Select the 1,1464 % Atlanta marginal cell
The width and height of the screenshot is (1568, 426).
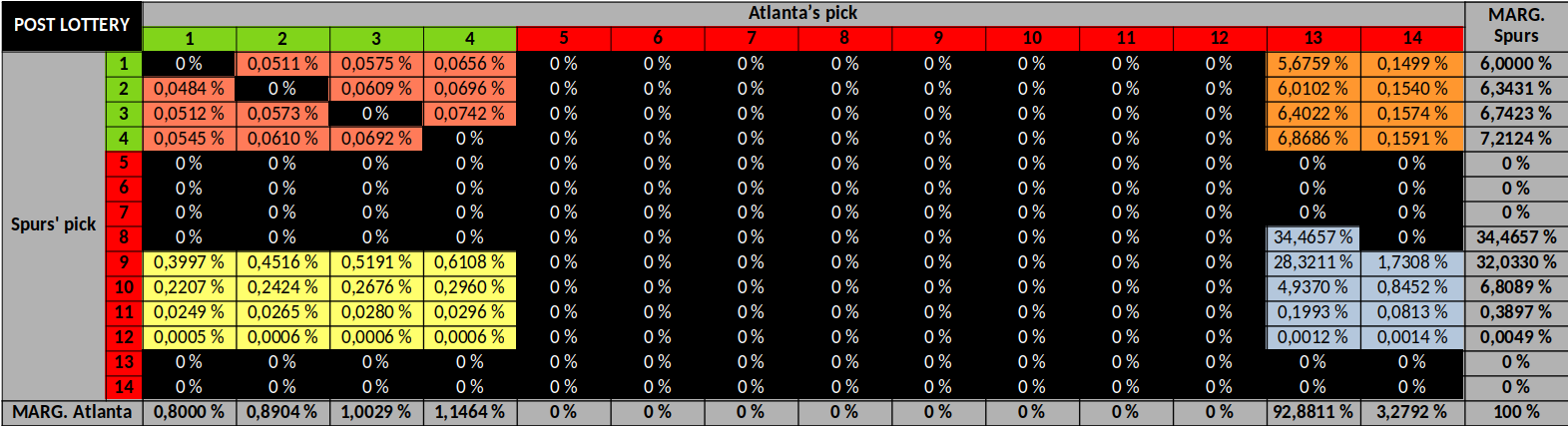[469, 412]
